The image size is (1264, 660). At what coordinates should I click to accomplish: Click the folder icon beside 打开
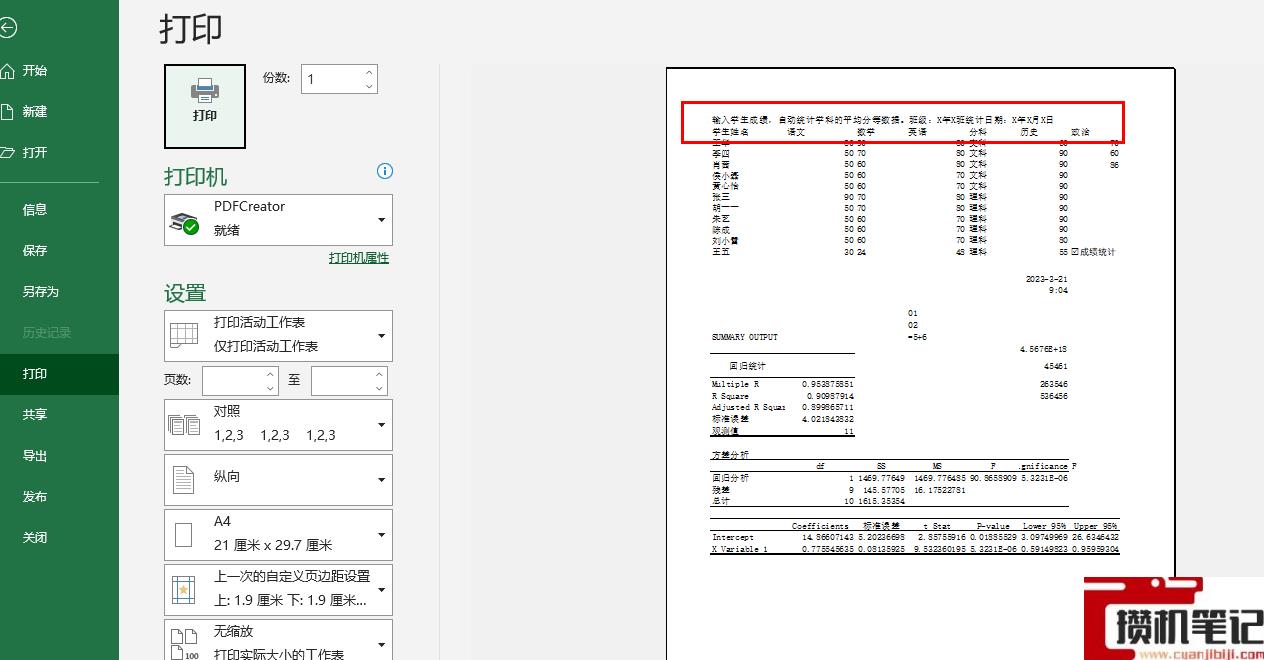(8, 153)
